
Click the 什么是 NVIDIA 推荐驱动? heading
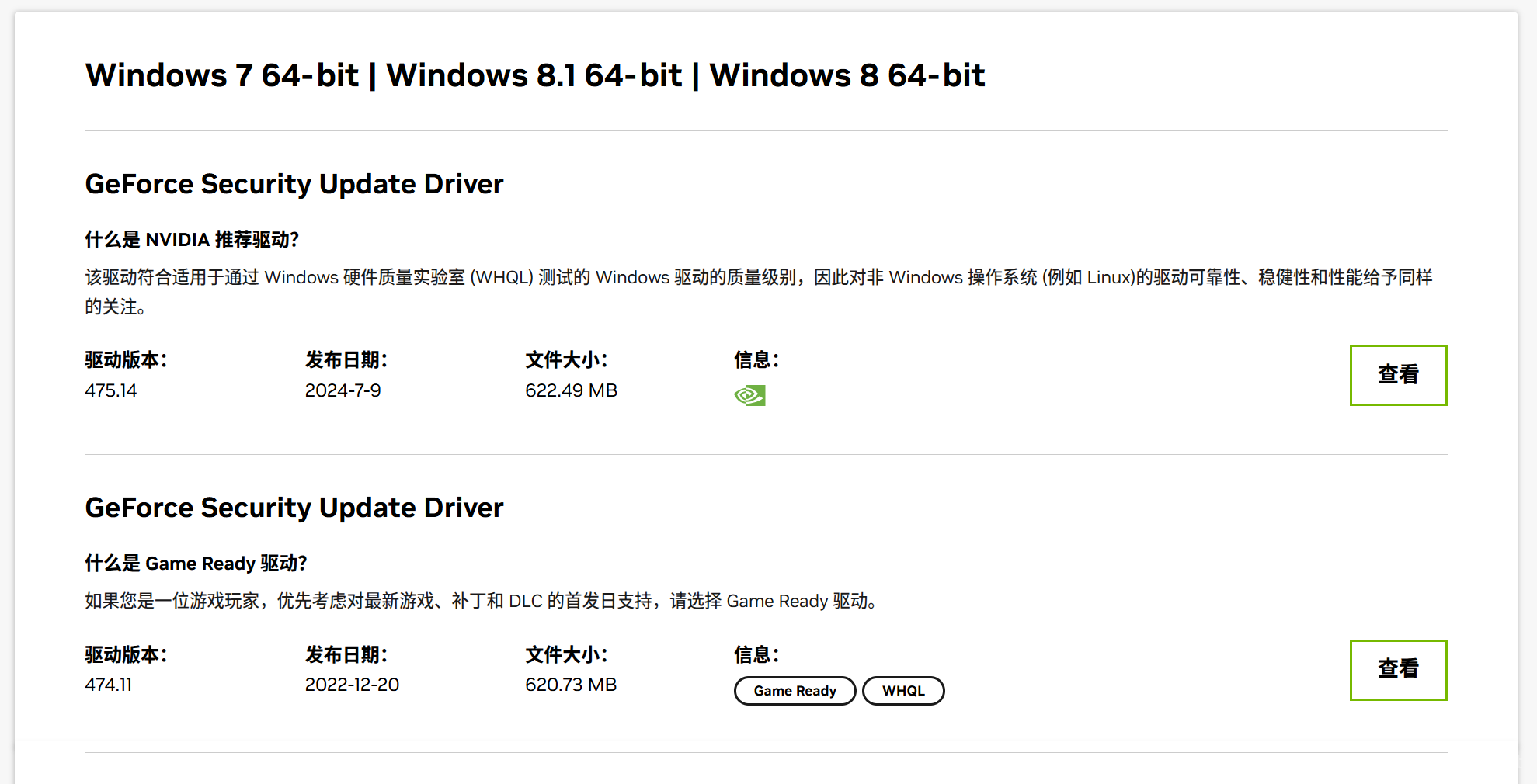[x=192, y=239]
